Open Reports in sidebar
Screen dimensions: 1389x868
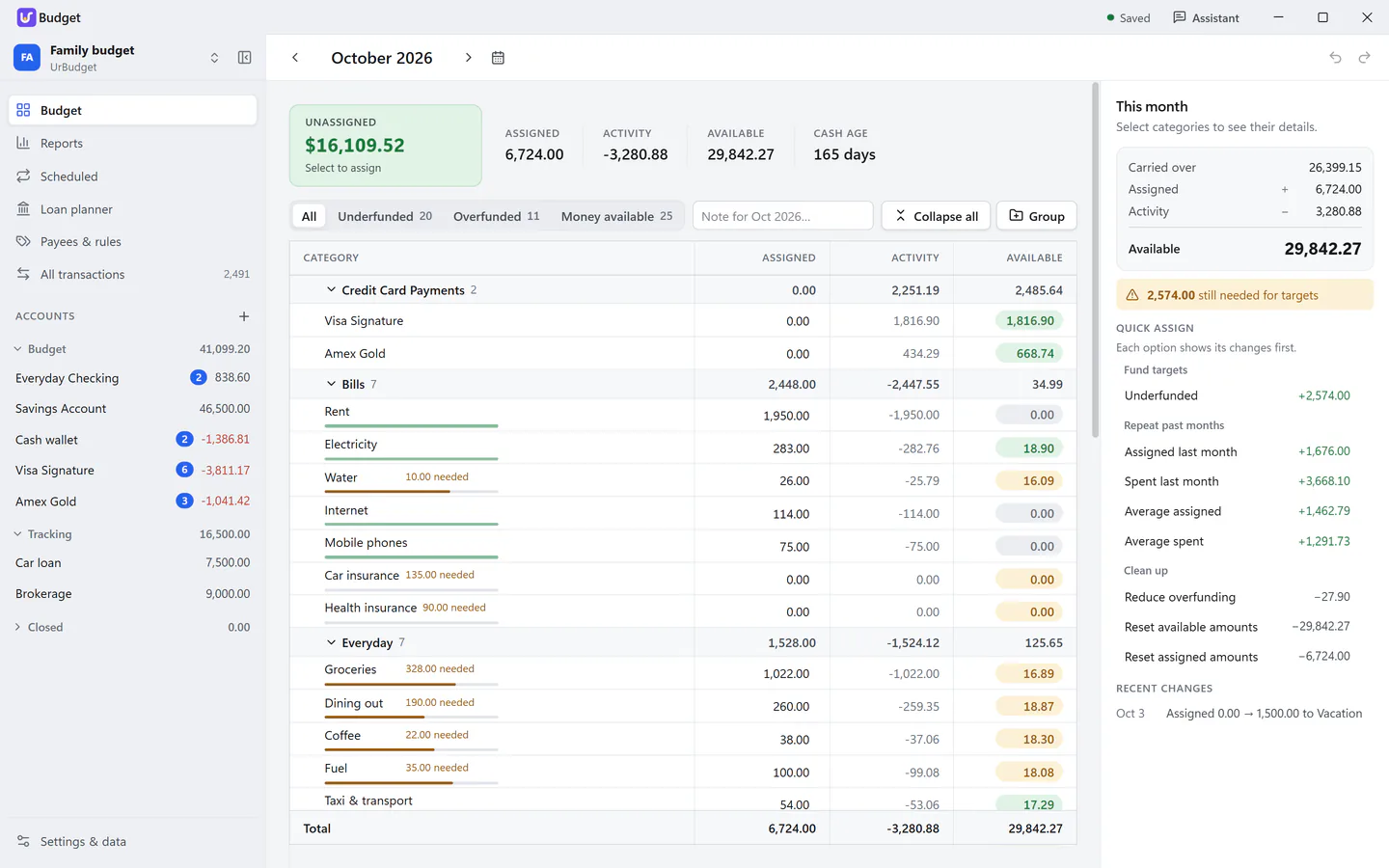click(133, 144)
